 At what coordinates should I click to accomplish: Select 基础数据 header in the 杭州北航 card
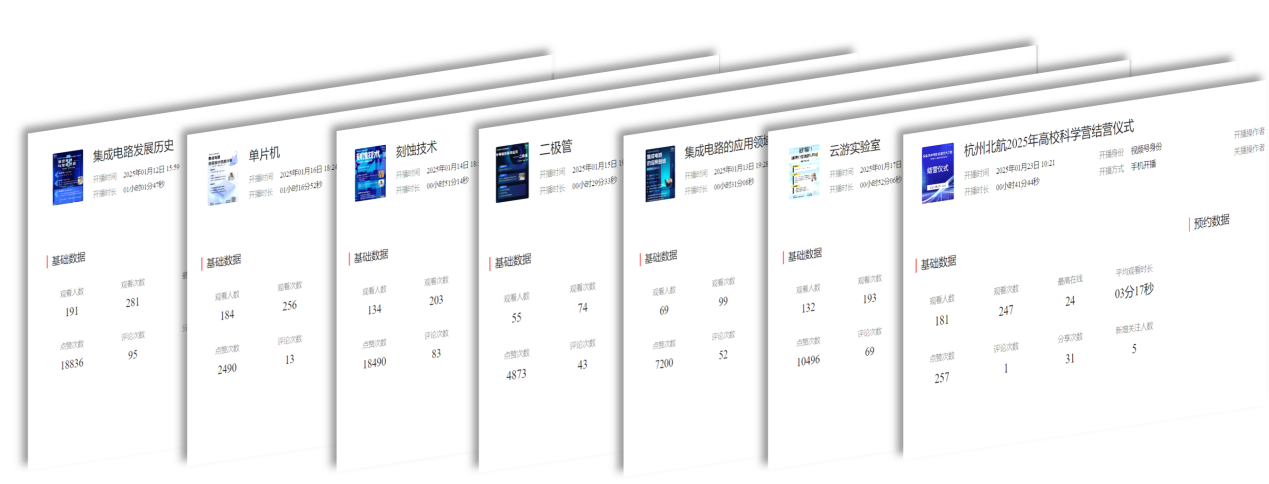[937, 262]
